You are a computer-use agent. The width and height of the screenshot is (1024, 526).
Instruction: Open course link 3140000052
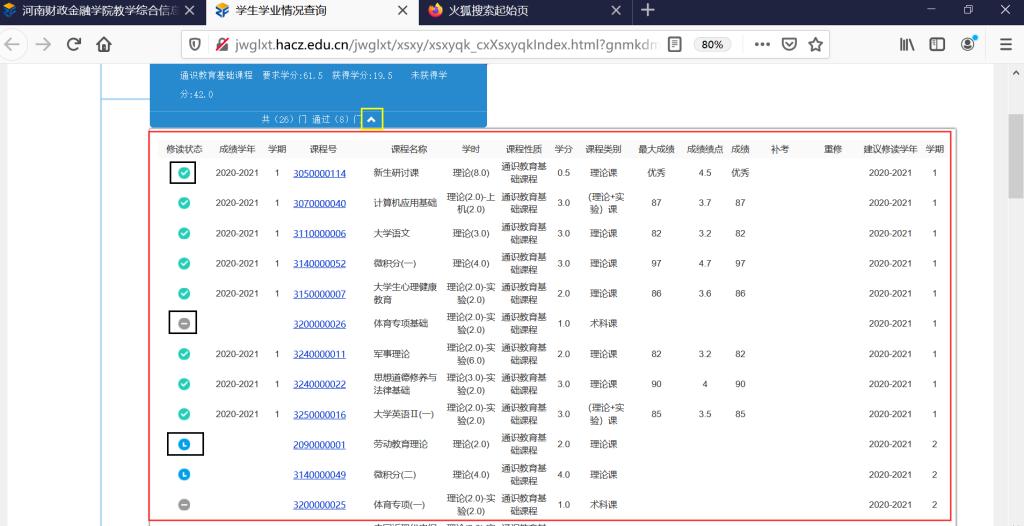(x=319, y=263)
